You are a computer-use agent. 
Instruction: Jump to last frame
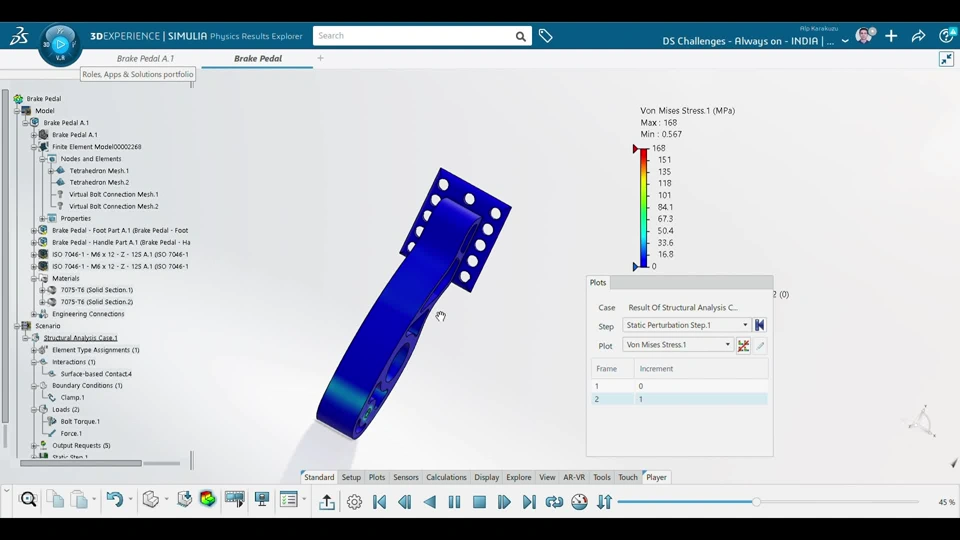pyautogui.click(x=529, y=502)
